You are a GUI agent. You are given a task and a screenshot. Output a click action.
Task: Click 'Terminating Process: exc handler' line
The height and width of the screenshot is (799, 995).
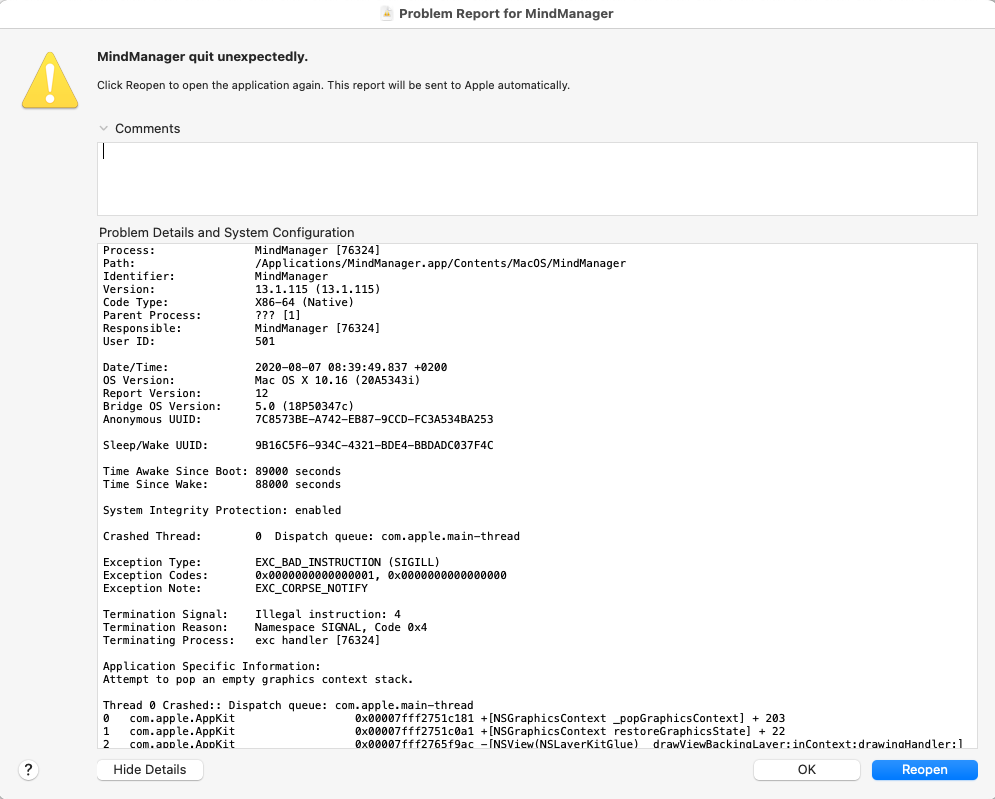pos(242,640)
